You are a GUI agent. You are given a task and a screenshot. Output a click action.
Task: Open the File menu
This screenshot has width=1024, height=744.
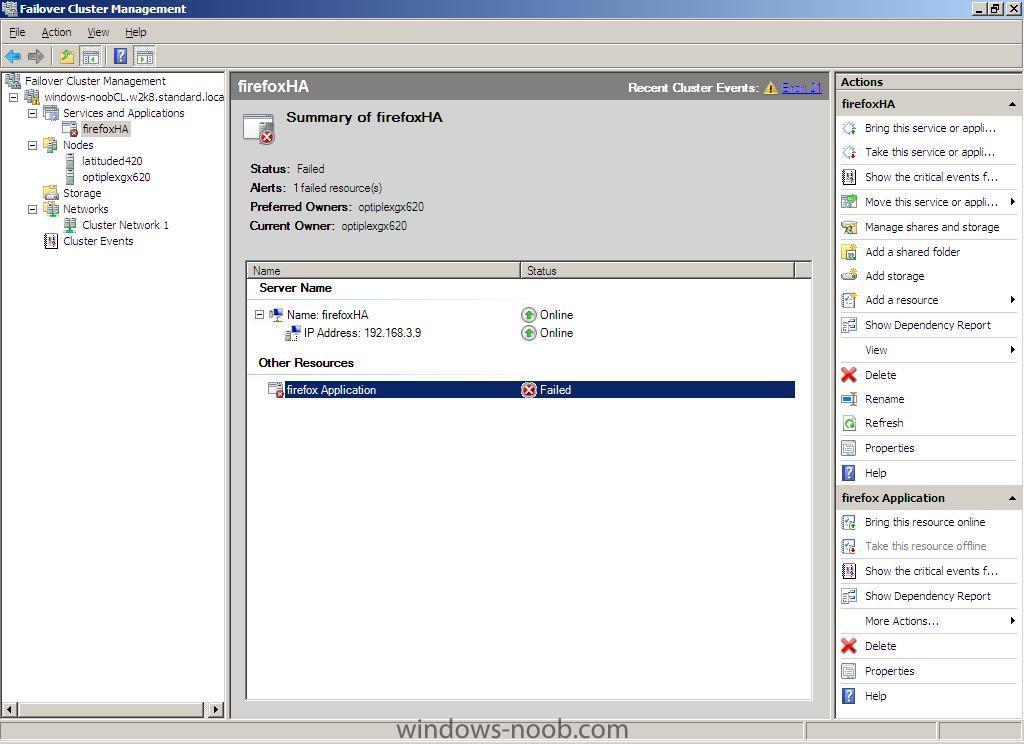(x=17, y=32)
